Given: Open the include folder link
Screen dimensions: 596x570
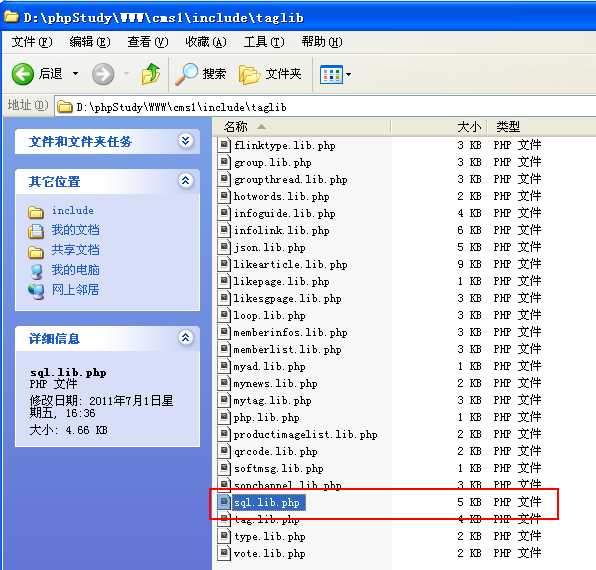Looking at the screenshot, I should point(73,211).
